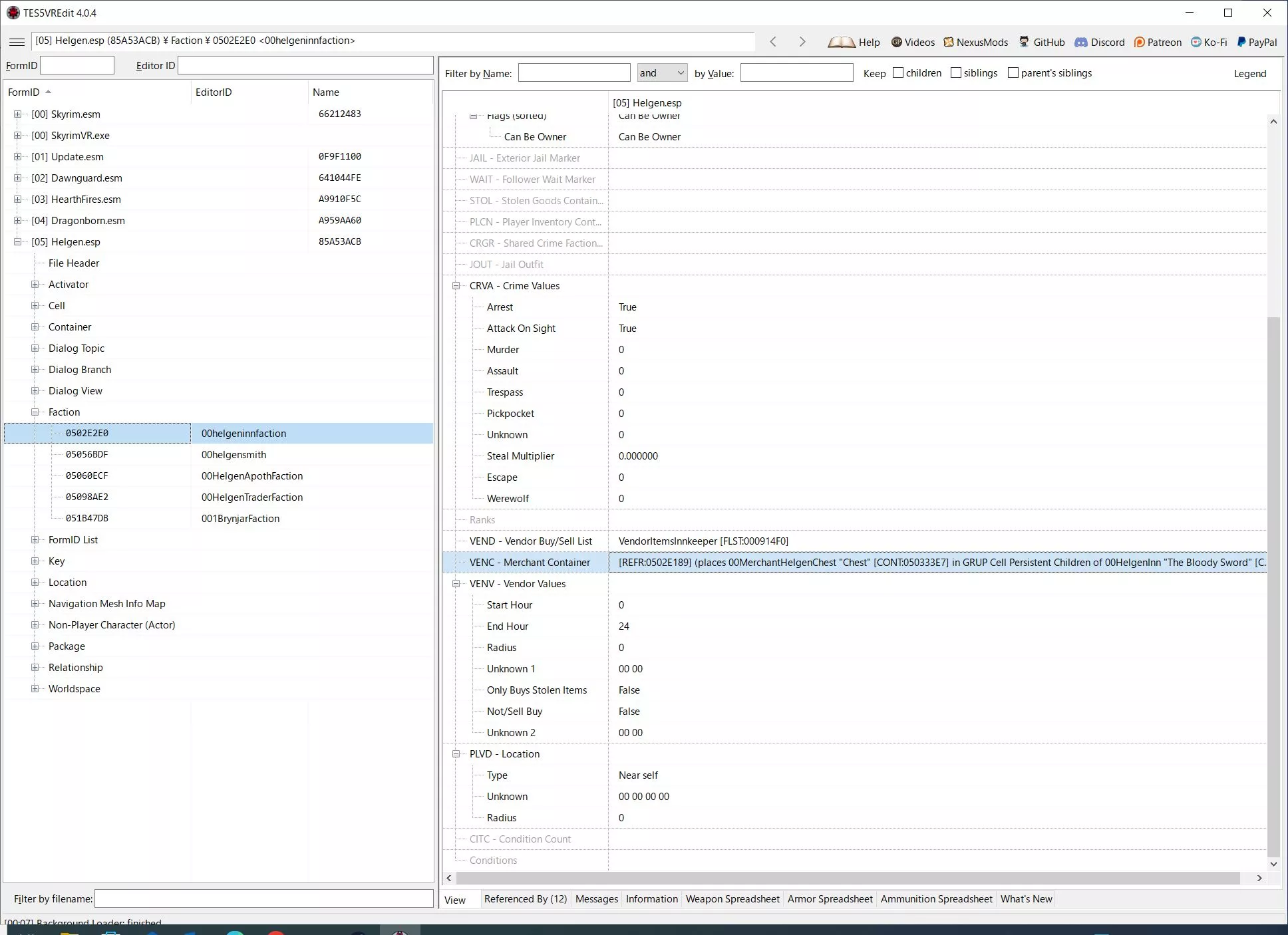The image size is (1288, 935).
Task: Collapse the [05] Helgen.esp tree node
Action: (18, 241)
